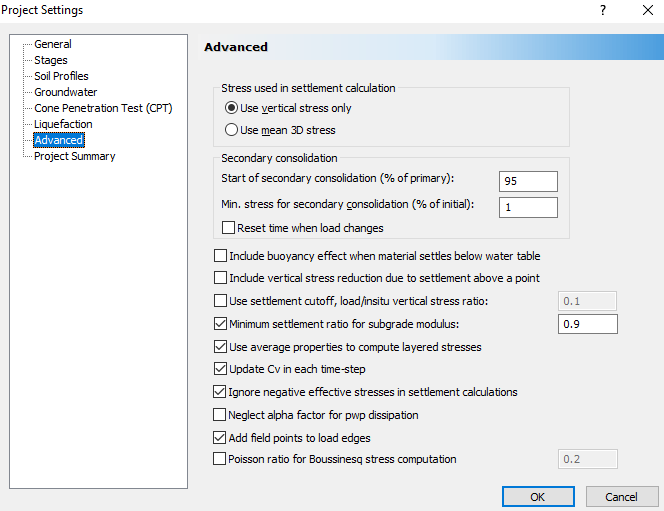Viewport: 664px width, 511px height.
Task: Choose Use mean 3D stress option
Action: tap(231, 130)
